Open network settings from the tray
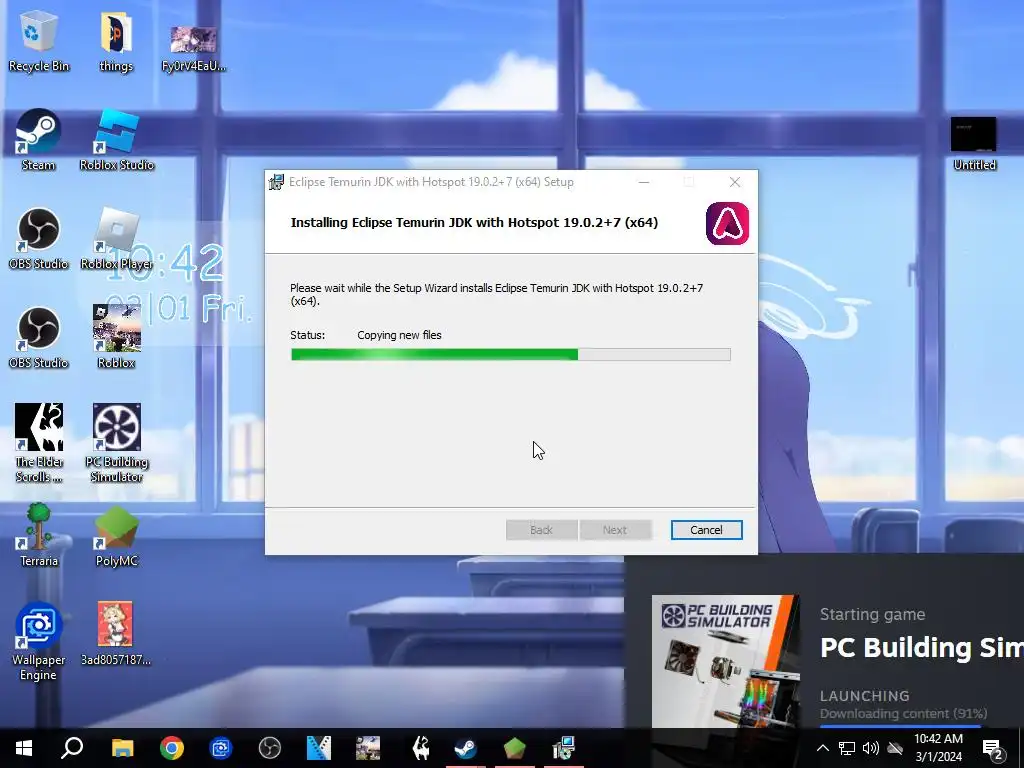 [x=847, y=748]
